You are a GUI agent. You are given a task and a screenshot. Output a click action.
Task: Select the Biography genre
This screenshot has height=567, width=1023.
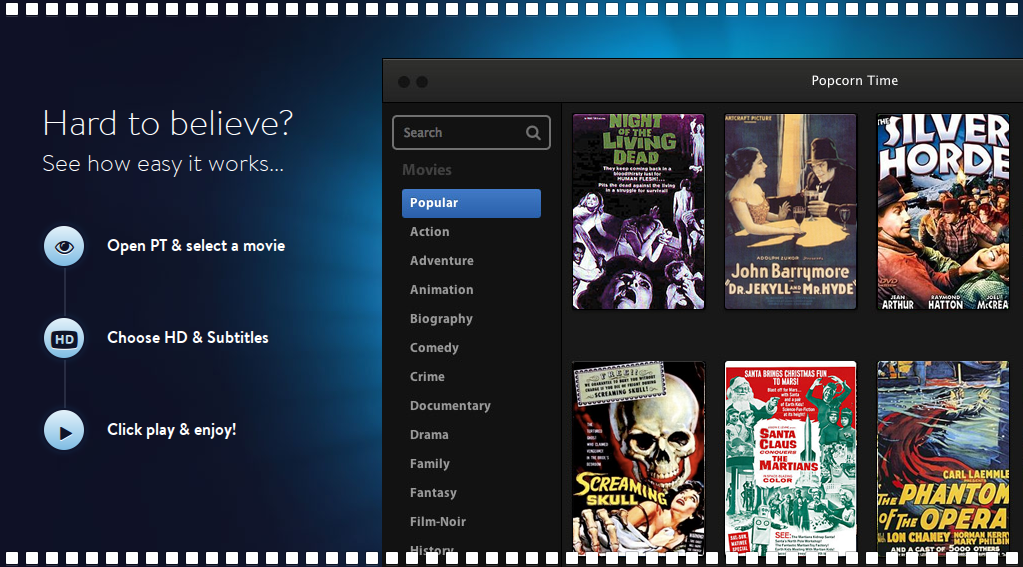(x=441, y=319)
